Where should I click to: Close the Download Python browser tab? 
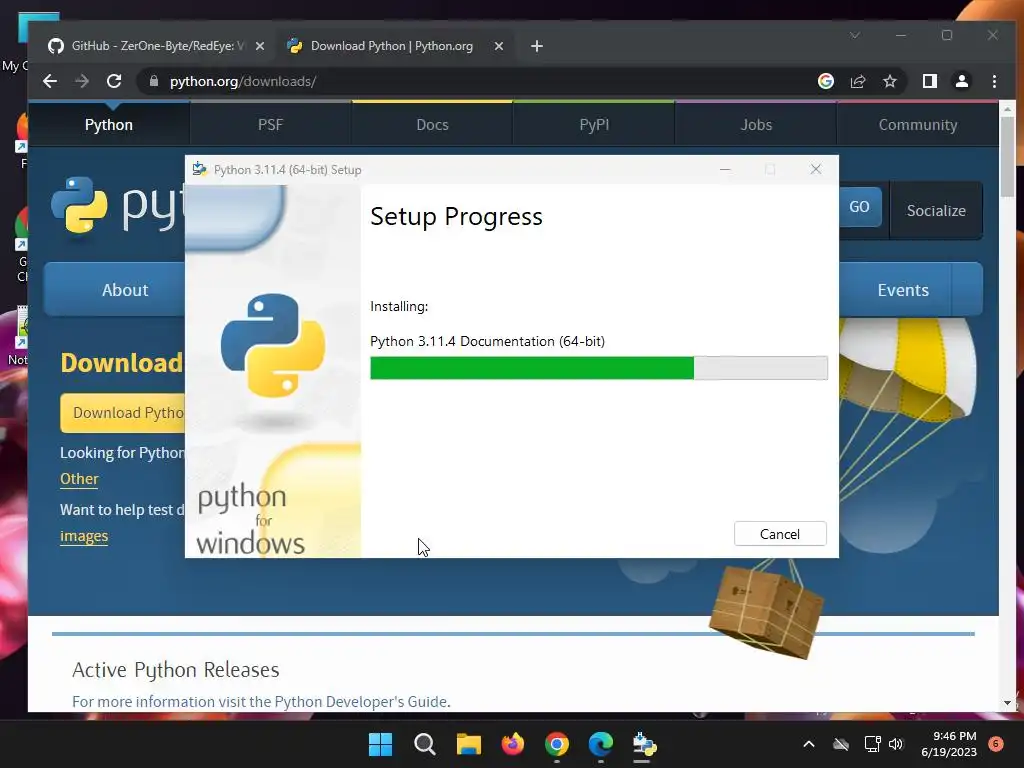pos(498,46)
